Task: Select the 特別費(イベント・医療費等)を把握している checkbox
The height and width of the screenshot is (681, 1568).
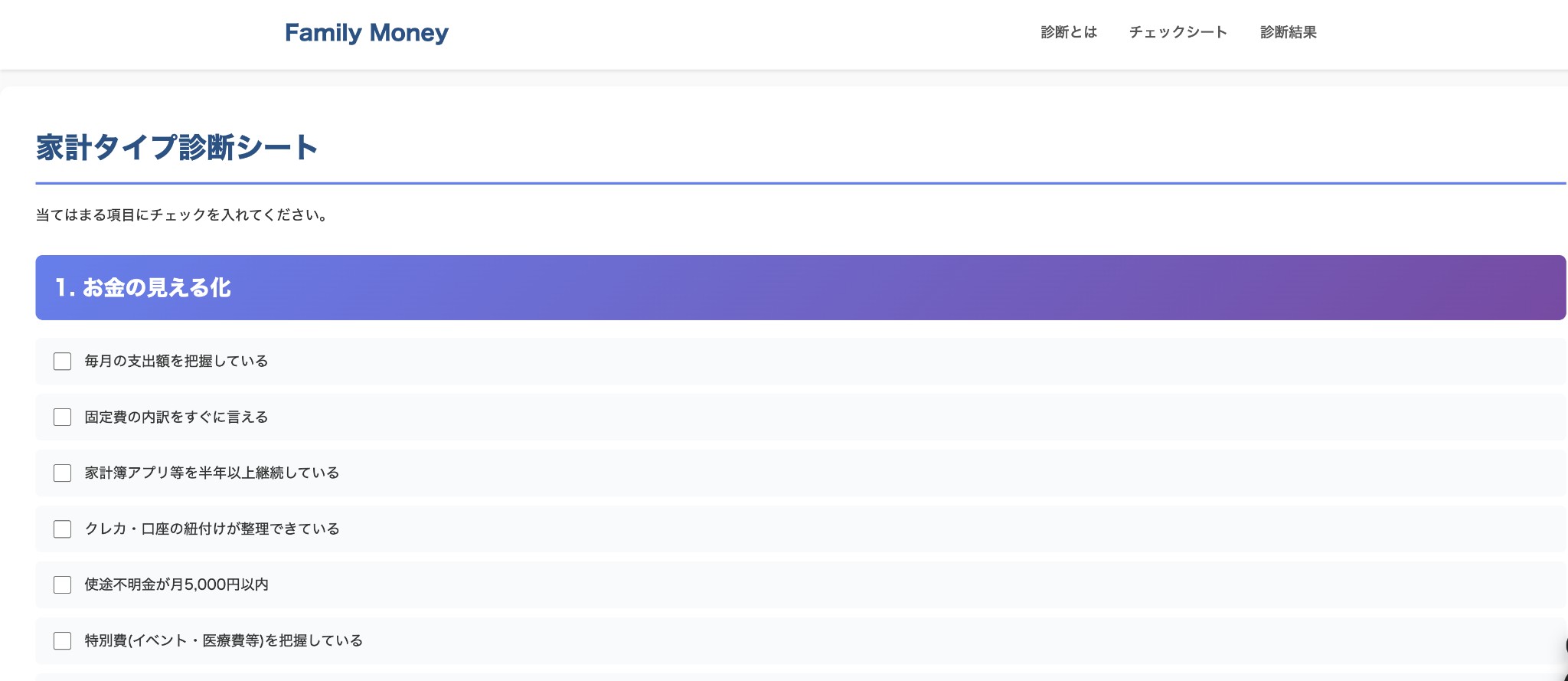Action: (63, 641)
